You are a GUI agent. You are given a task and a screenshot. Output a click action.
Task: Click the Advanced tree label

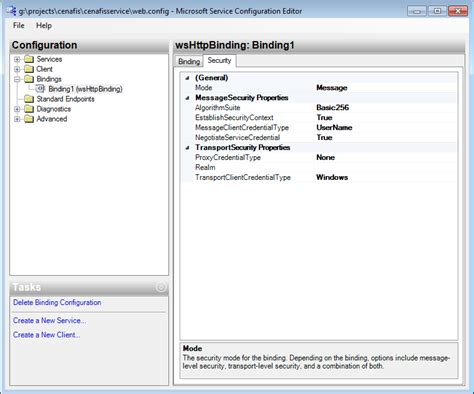click(x=52, y=119)
